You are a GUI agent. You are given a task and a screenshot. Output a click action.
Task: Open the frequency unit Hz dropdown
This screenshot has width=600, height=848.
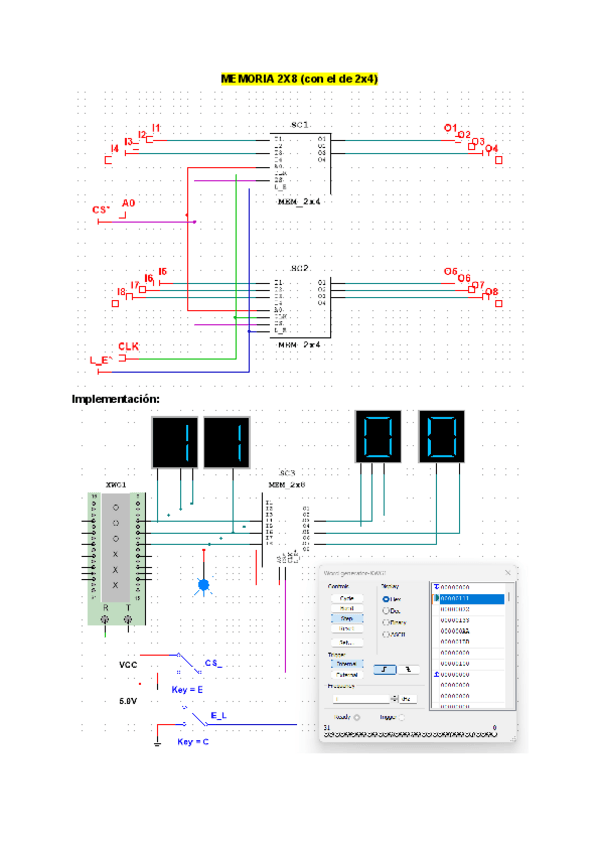(407, 698)
